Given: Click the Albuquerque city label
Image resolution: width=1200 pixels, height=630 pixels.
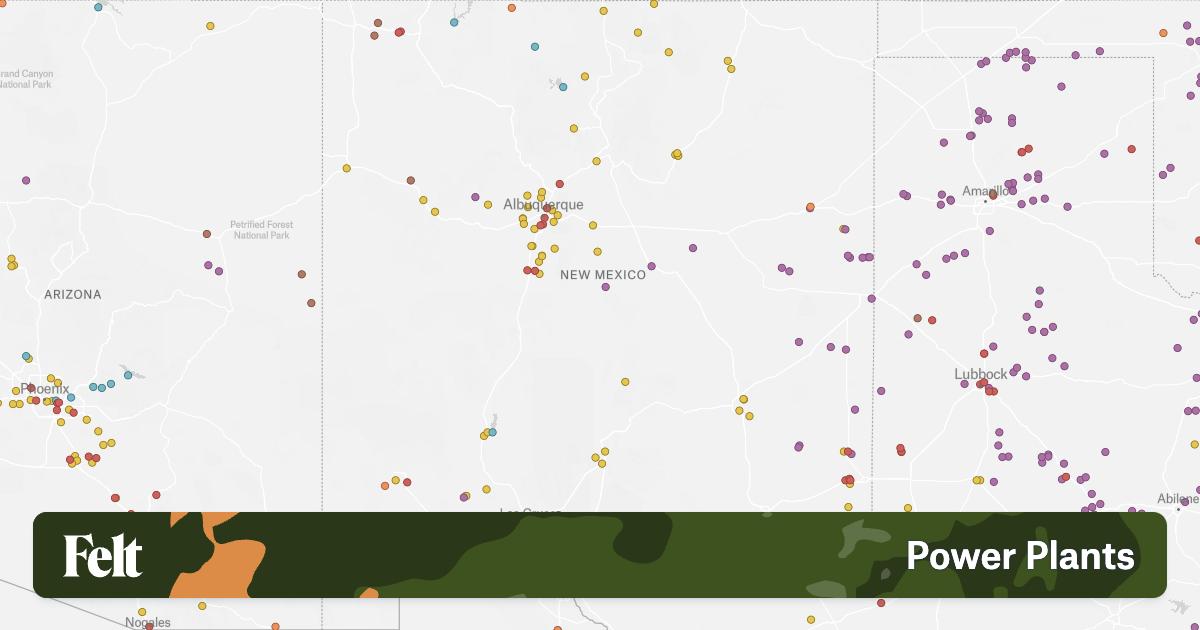Looking at the screenshot, I should click(544, 204).
